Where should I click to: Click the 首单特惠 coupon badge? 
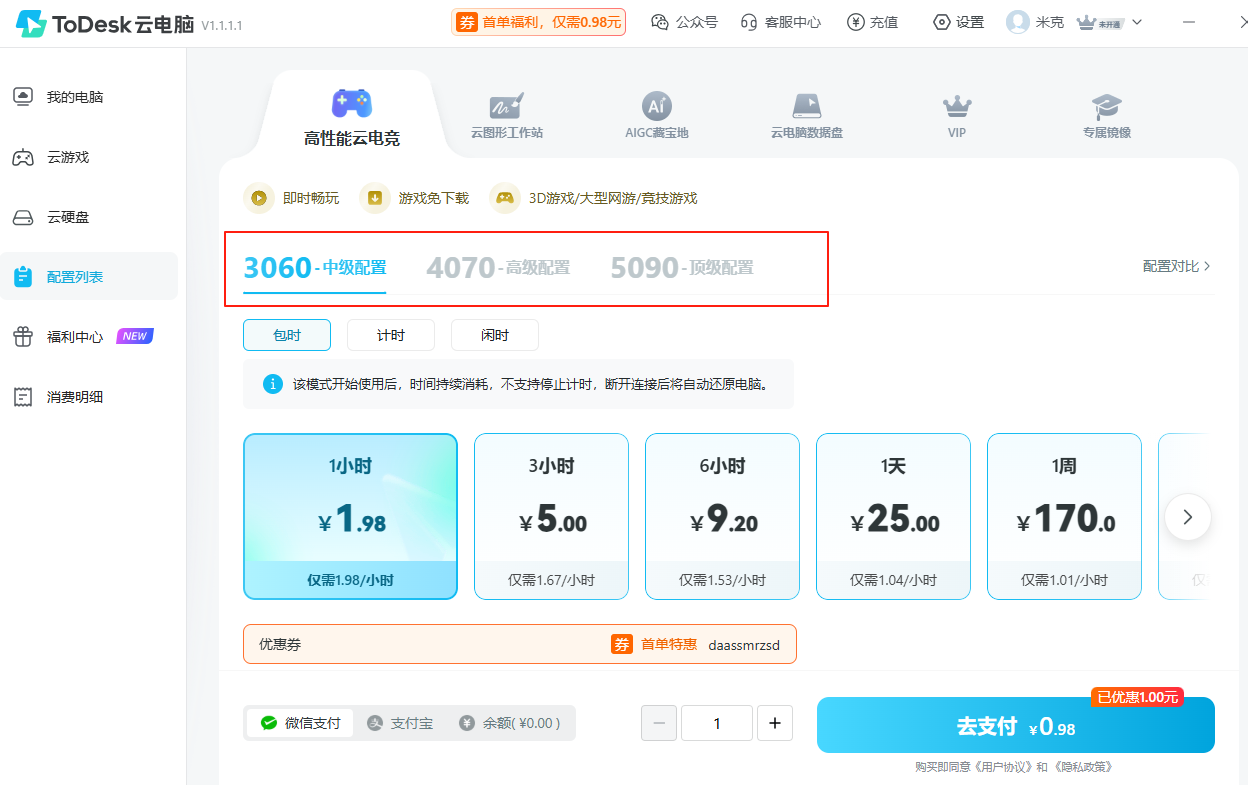pos(654,644)
